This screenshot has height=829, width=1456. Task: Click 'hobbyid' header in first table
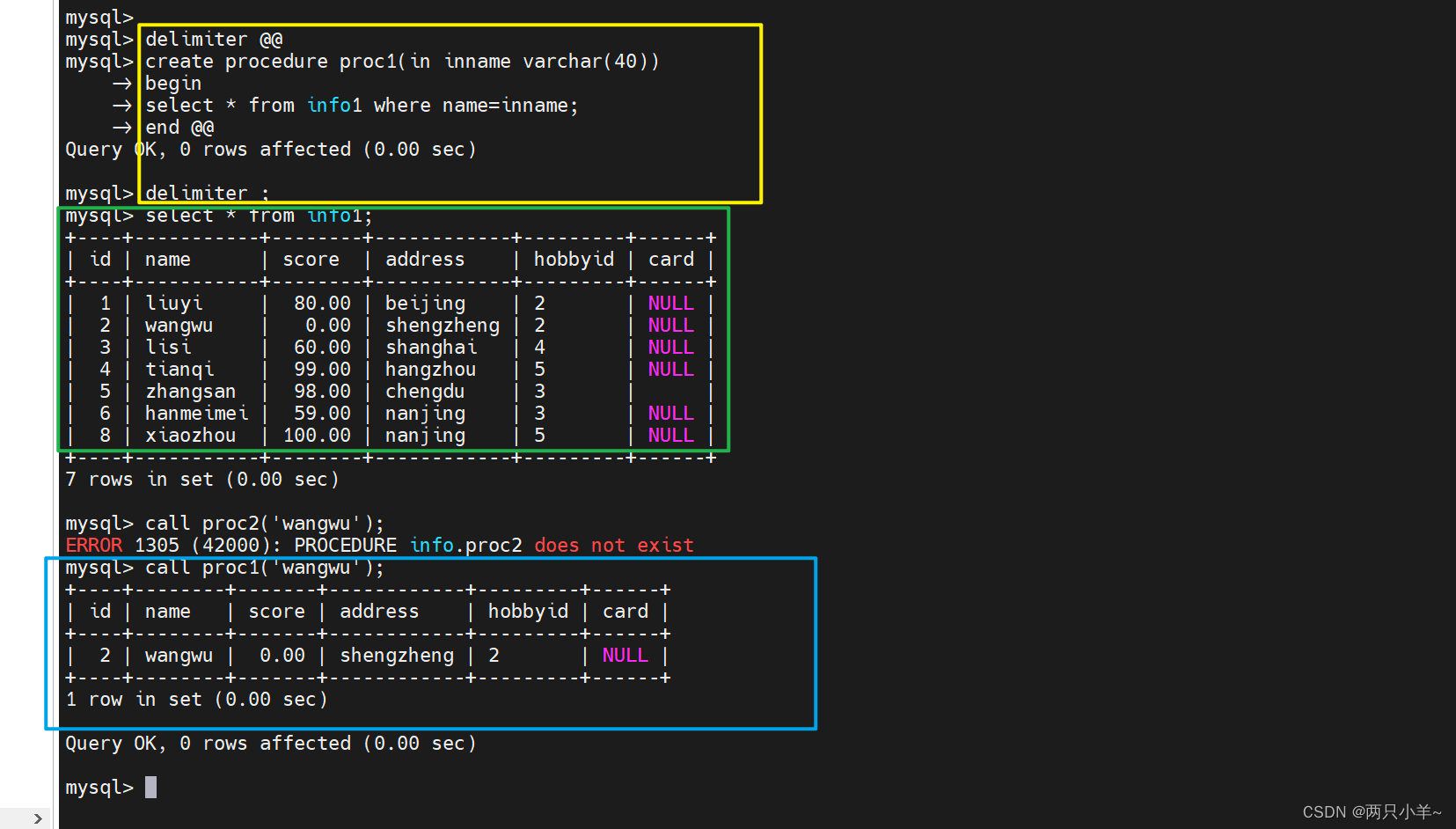pyautogui.click(x=574, y=260)
